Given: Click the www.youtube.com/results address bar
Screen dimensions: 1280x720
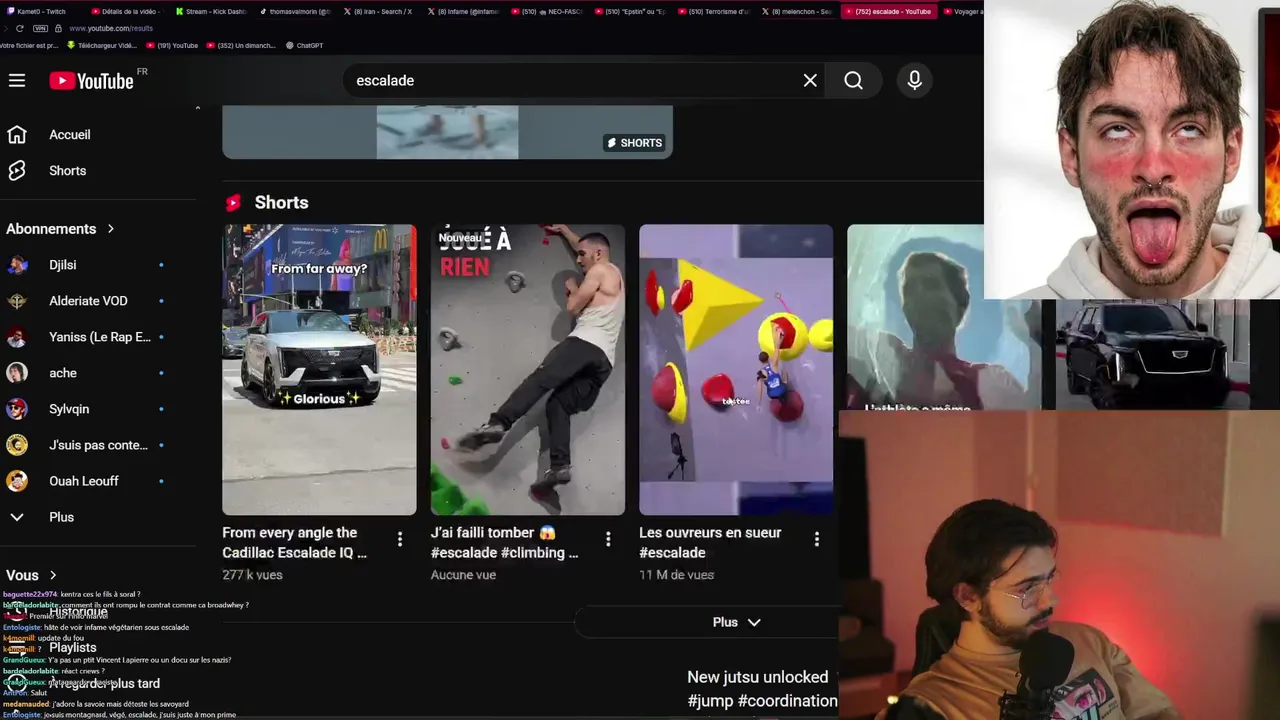Looking at the screenshot, I should click(x=111, y=28).
